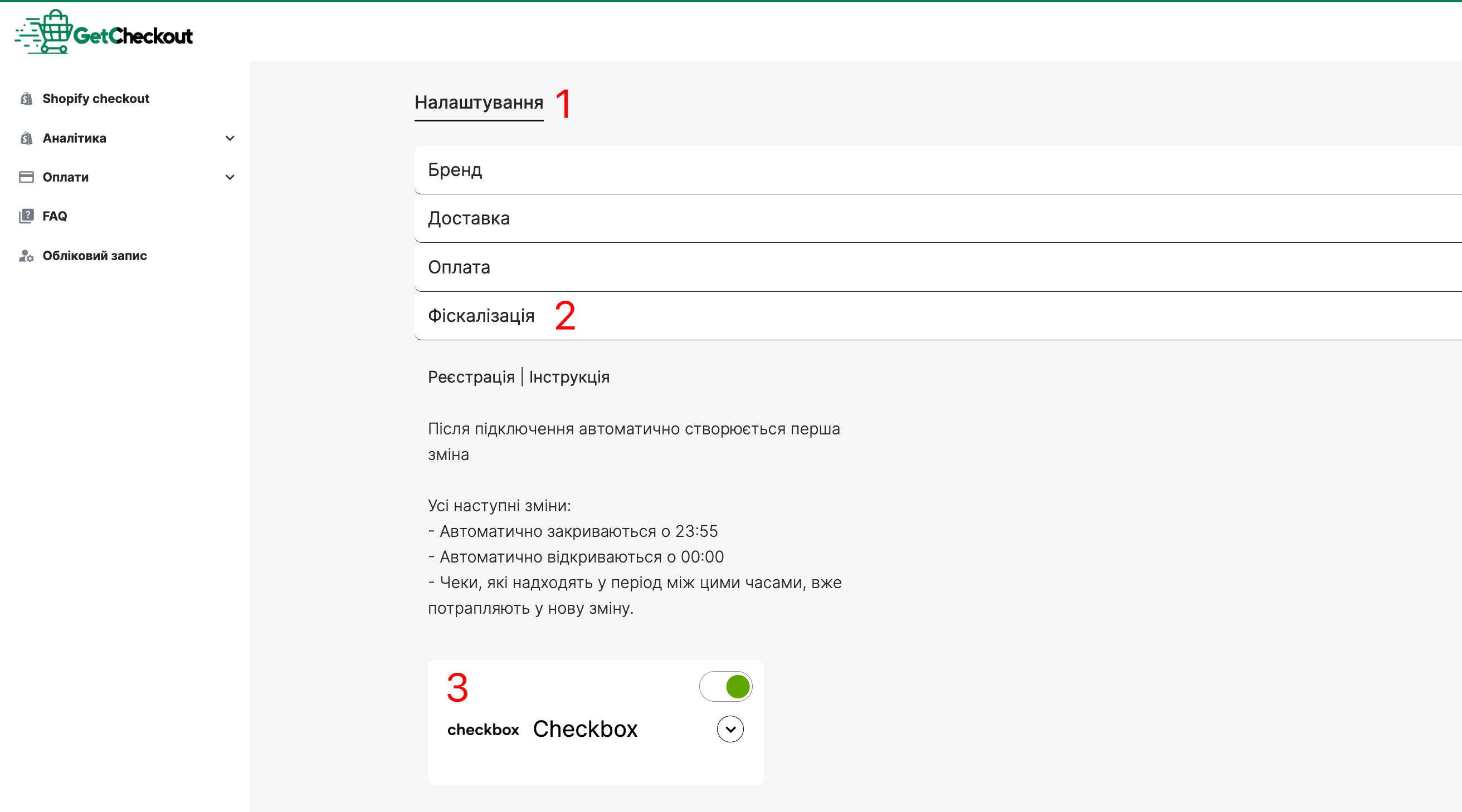Open the Інструкція link

coord(569,376)
